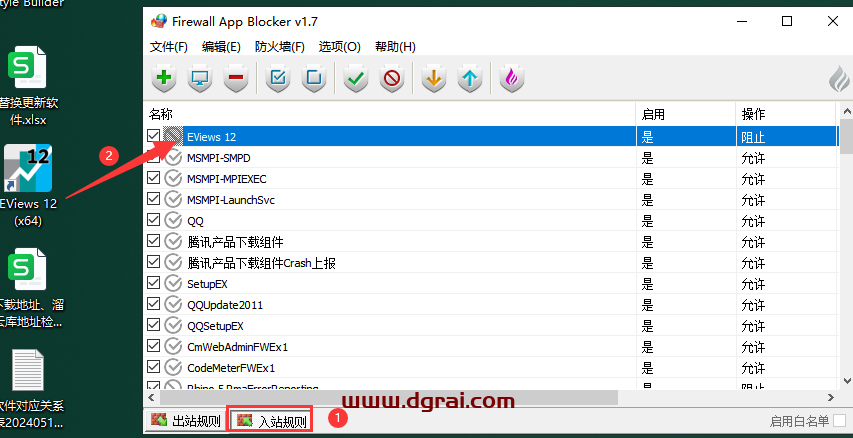Click the orange down arrow Move down icon

click(x=434, y=79)
